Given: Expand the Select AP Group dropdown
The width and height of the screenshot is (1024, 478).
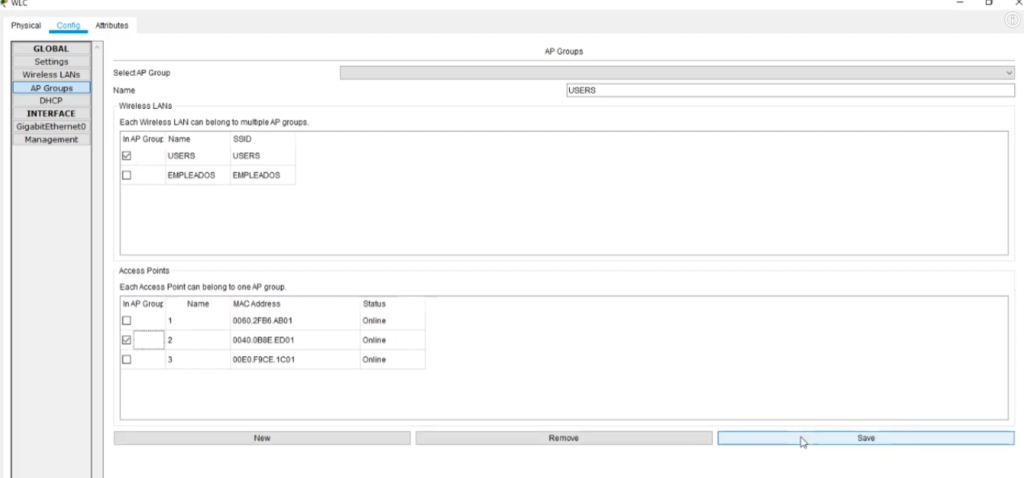Looking at the screenshot, I should (x=677, y=73).
